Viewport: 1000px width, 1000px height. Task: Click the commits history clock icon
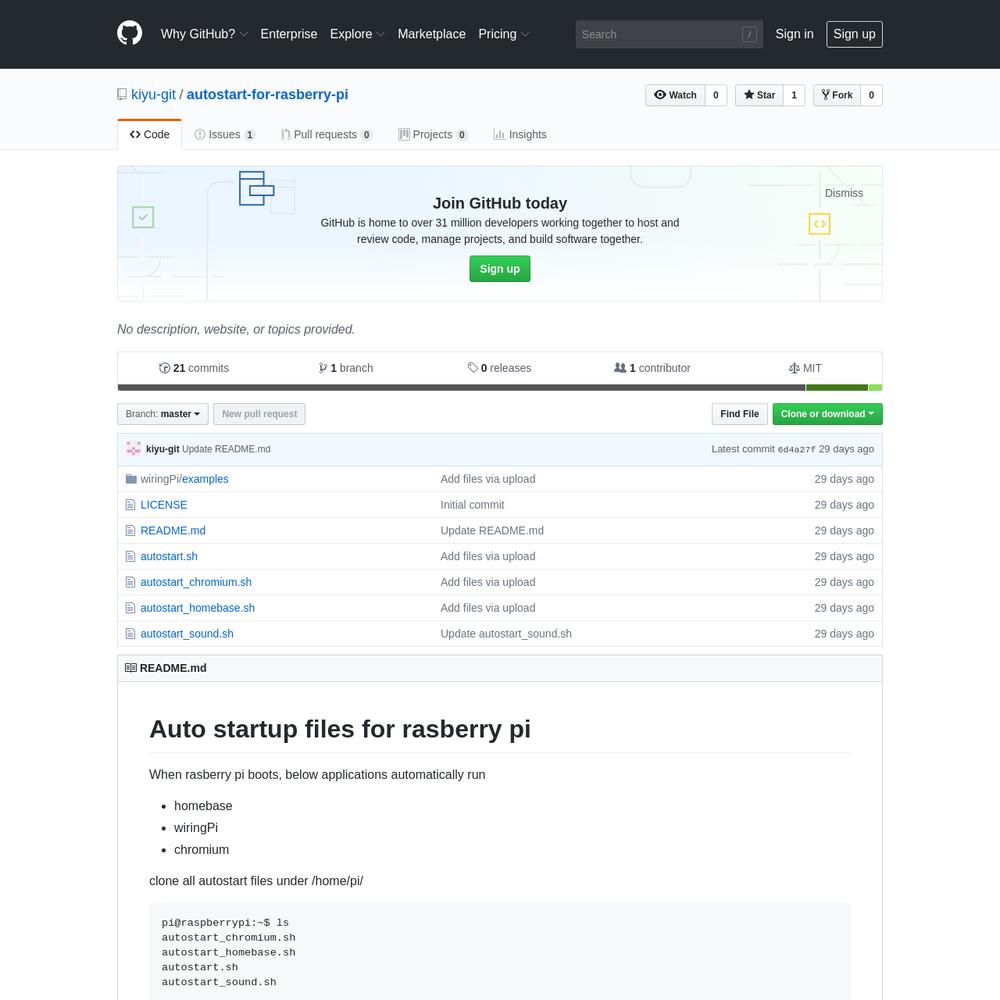(165, 368)
